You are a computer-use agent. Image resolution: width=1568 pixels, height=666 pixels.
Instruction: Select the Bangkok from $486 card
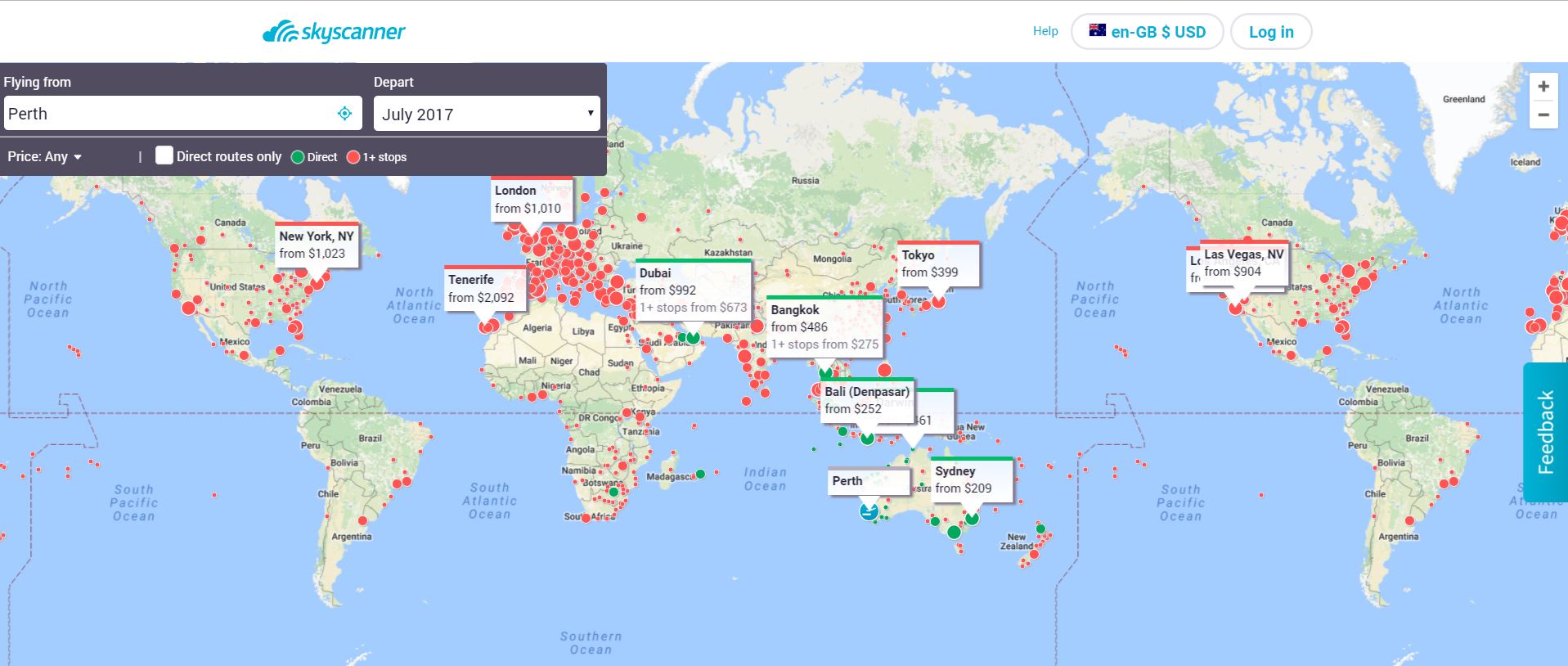point(825,326)
